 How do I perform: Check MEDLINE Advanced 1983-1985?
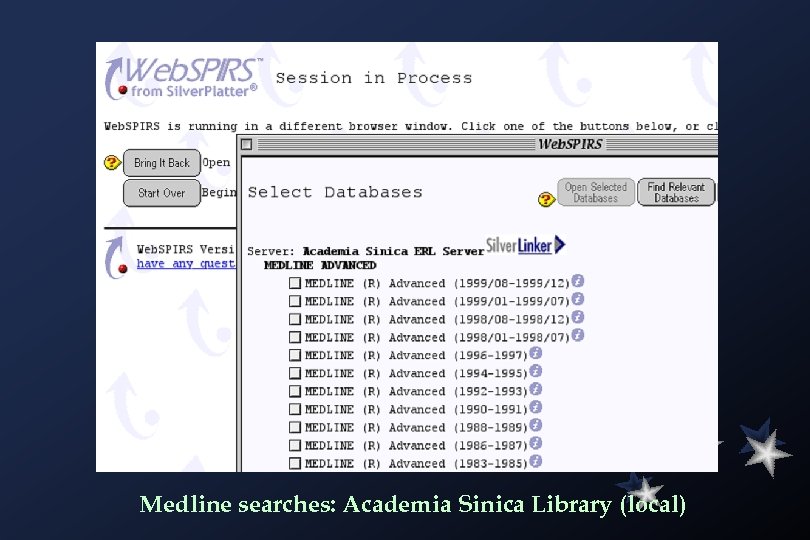pos(294,464)
